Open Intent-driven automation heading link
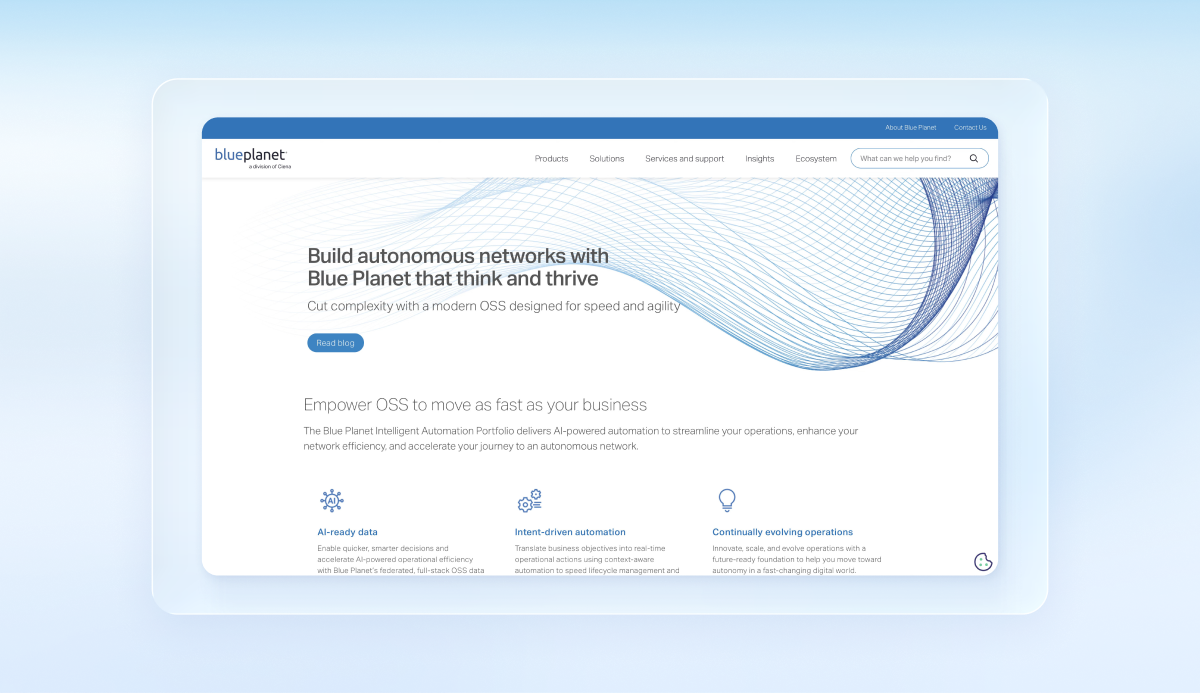The image size is (1200, 693). [x=570, y=532]
